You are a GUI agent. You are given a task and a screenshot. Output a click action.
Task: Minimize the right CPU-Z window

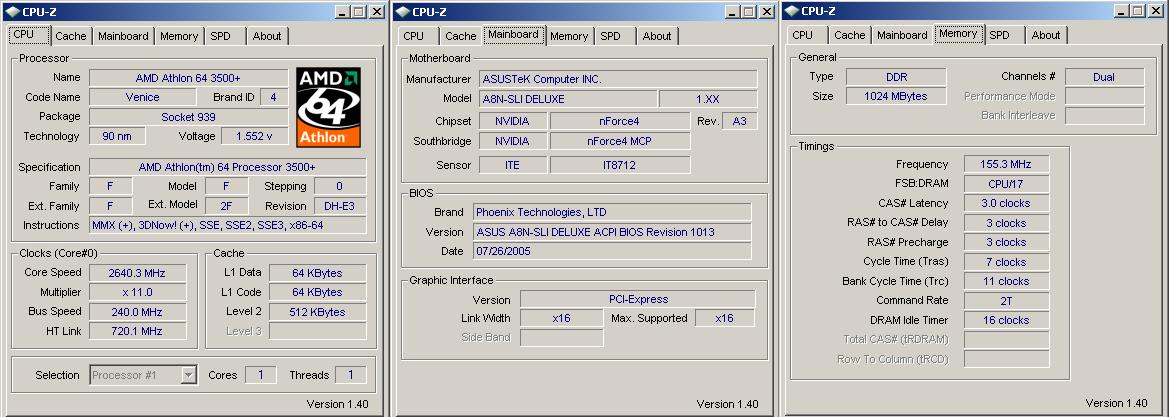[1122, 11]
